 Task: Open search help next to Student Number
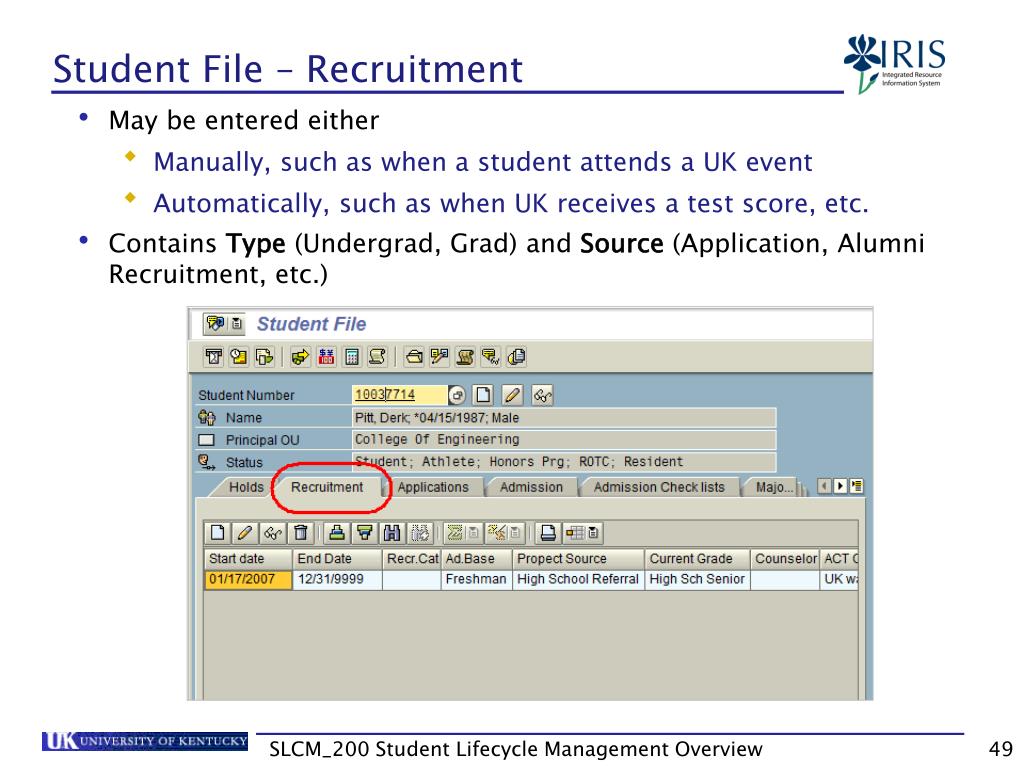(x=457, y=394)
